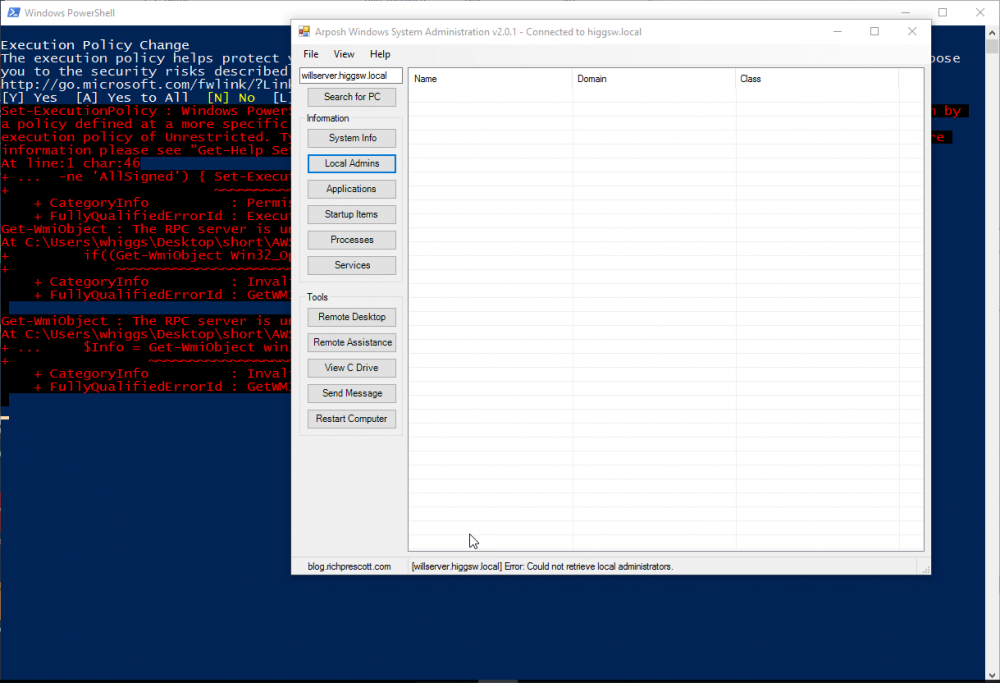1000x683 pixels.
Task: Show Startup Items
Action: click(x=351, y=214)
